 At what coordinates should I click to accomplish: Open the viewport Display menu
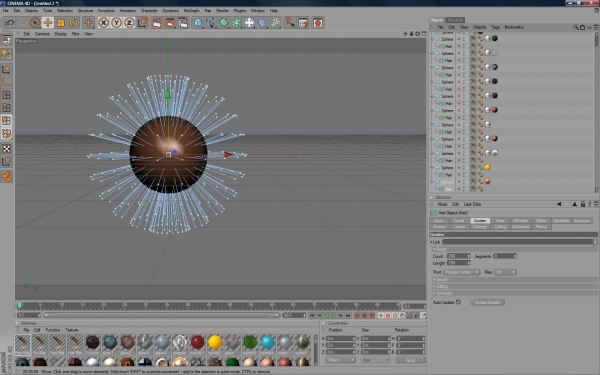point(60,34)
